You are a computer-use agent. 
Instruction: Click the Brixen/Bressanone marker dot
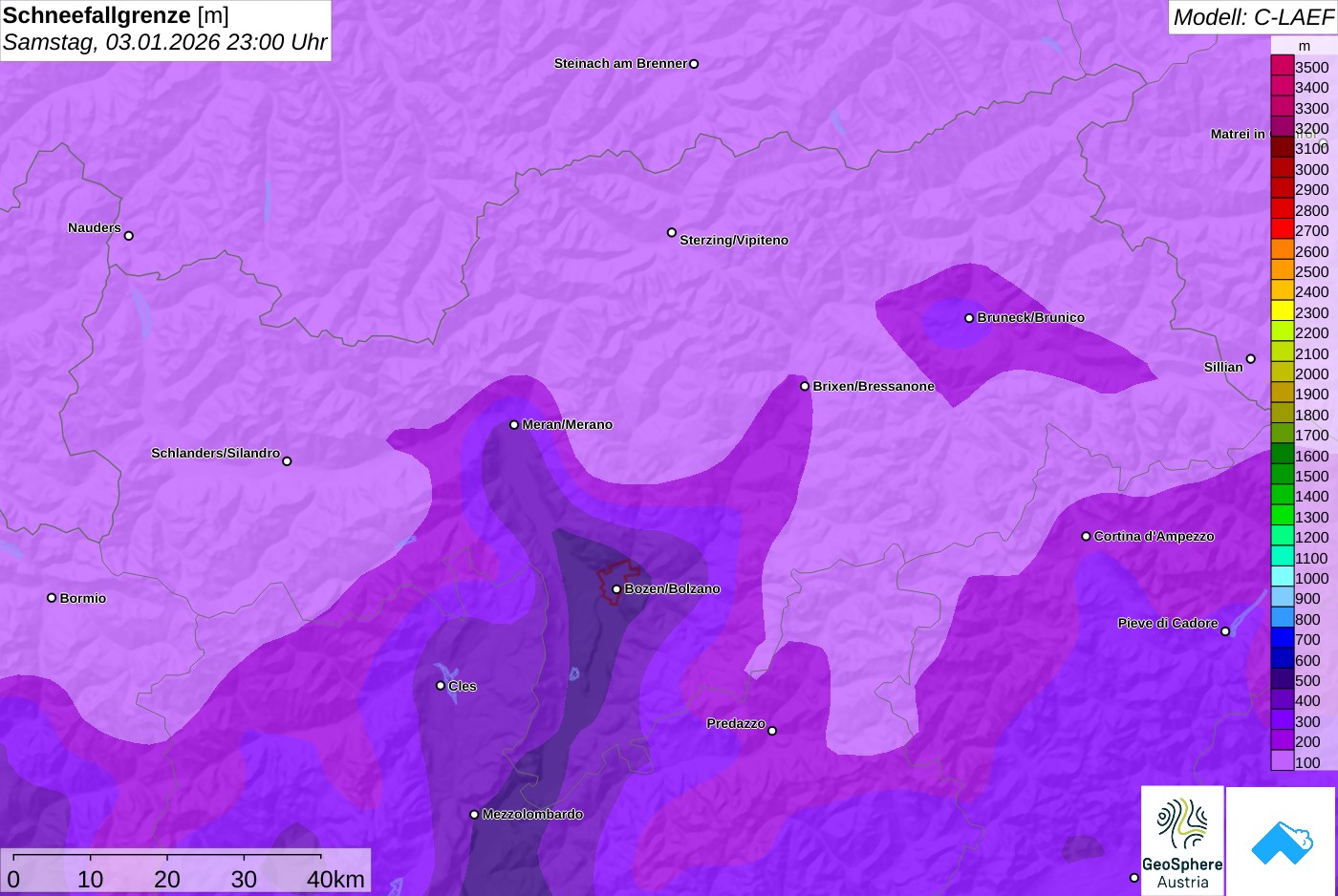tap(805, 386)
